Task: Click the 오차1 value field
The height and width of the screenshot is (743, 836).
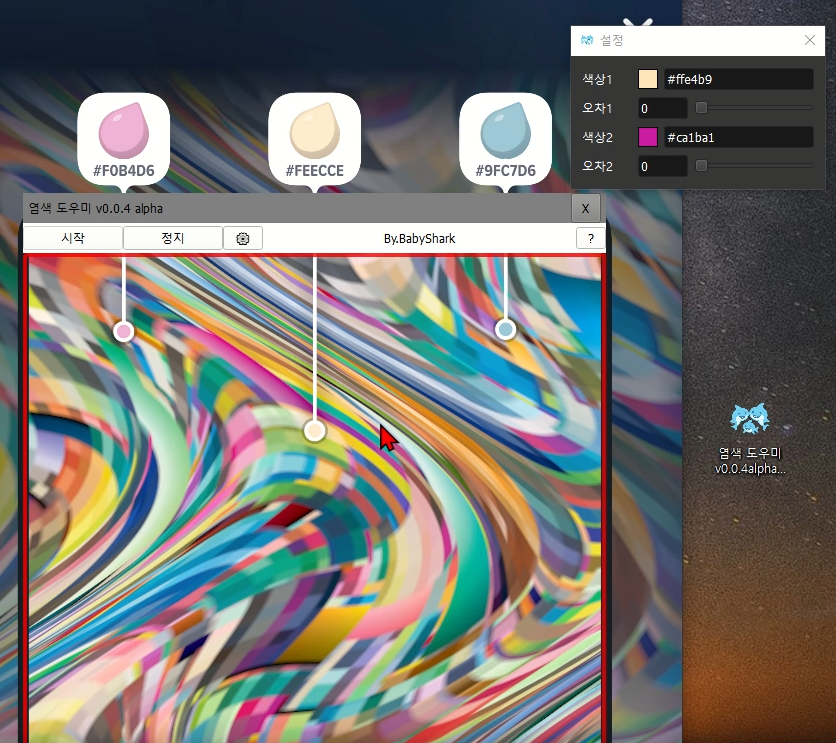Action: click(x=663, y=108)
